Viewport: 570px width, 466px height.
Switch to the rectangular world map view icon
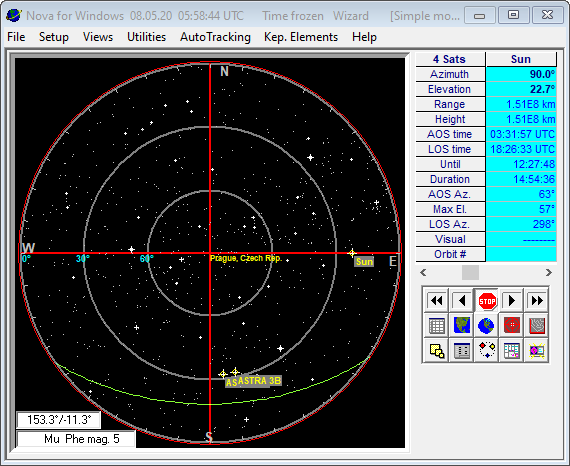point(462,326)
